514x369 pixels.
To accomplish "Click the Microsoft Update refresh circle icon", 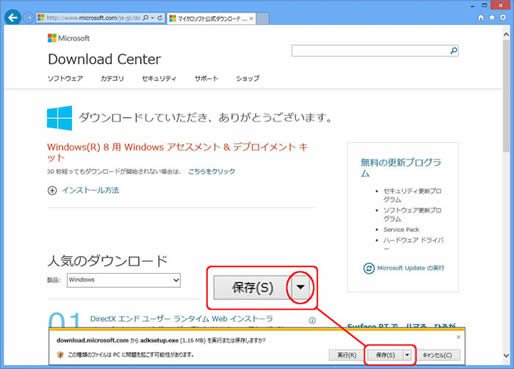I will [369, 268].
